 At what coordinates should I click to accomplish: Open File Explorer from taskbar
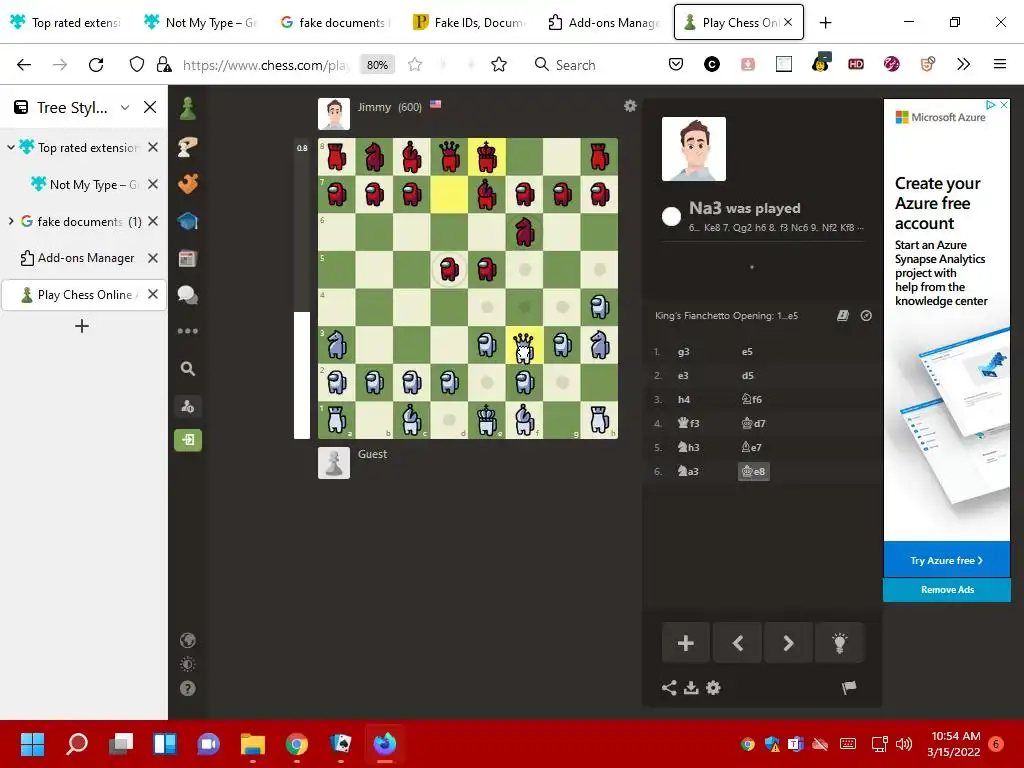tap(253, 744)
